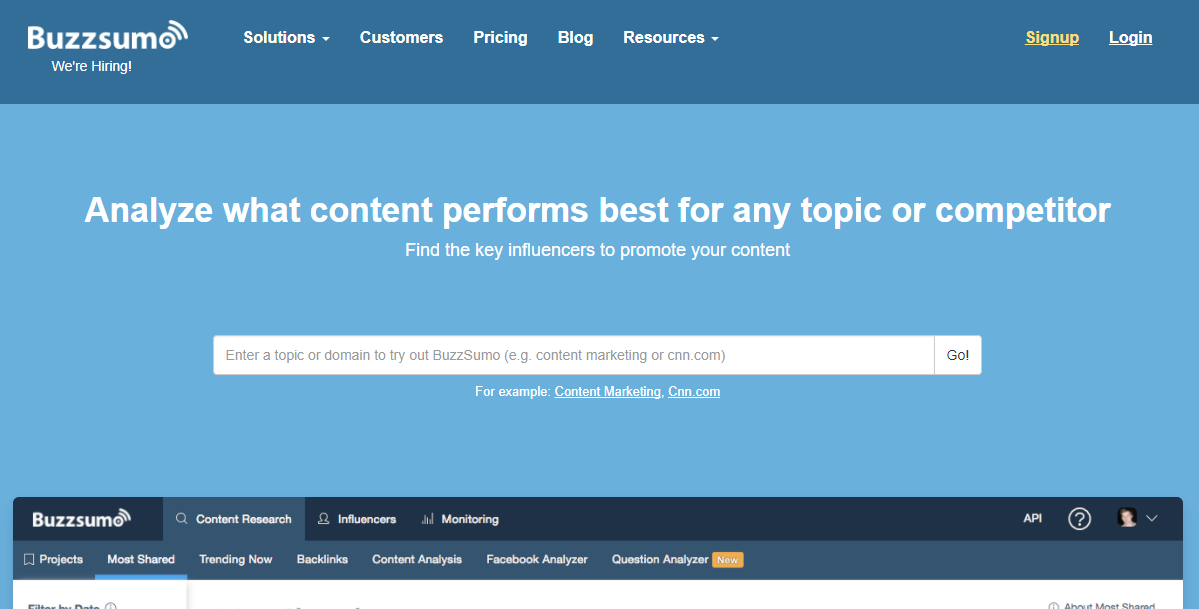Click the New badge on Question Analyzer

(x=727, y=560)
